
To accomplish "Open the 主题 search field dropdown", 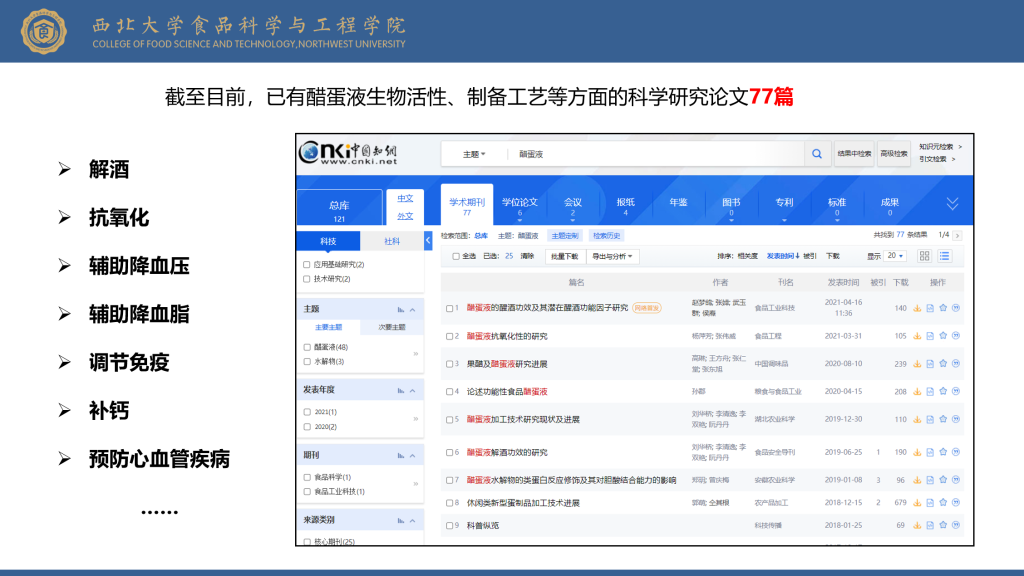I will [474, 154].
